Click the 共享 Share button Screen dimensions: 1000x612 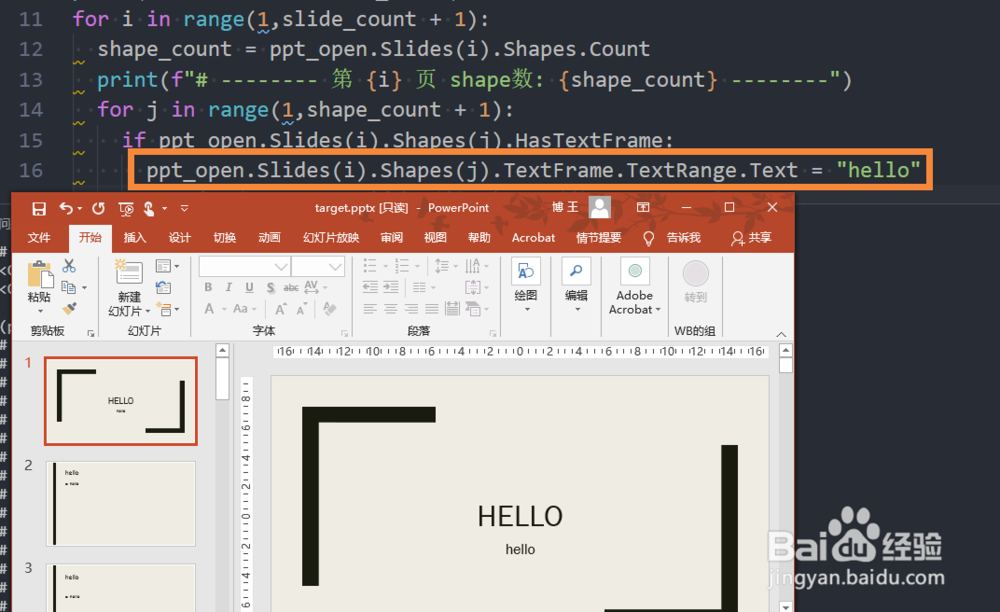[752, 238]
